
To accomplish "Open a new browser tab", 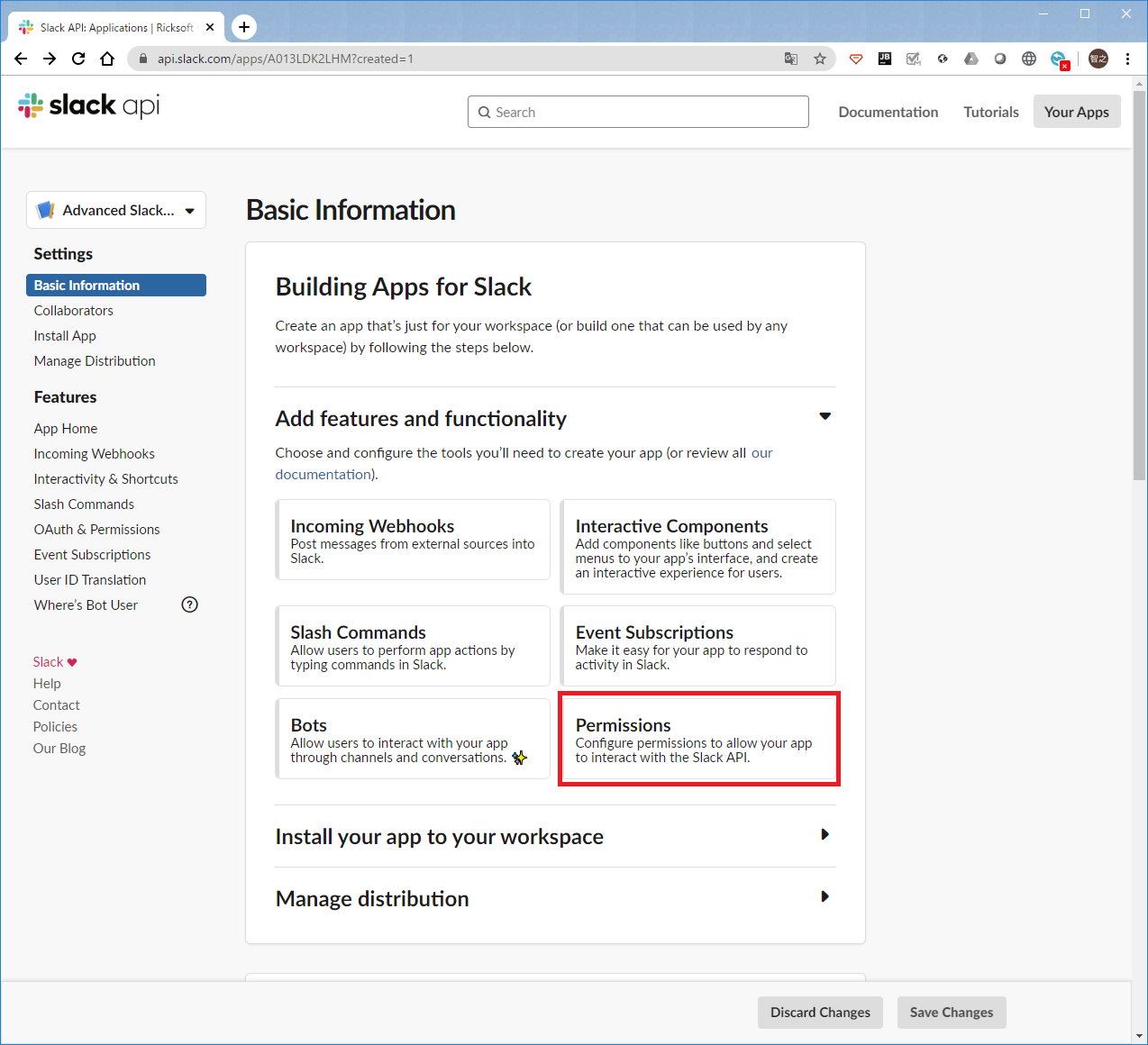I will point(244,27).
